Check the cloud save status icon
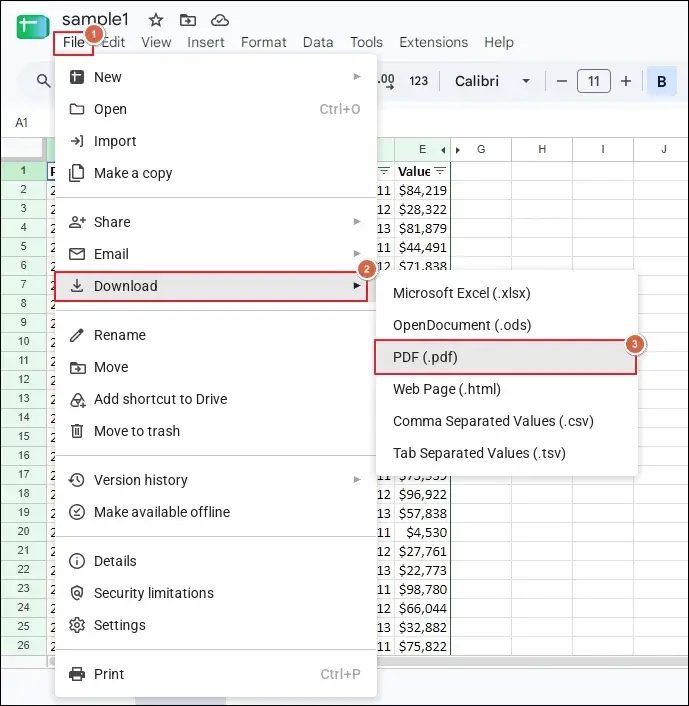689x706 pixels. click(x=220, y=20)
